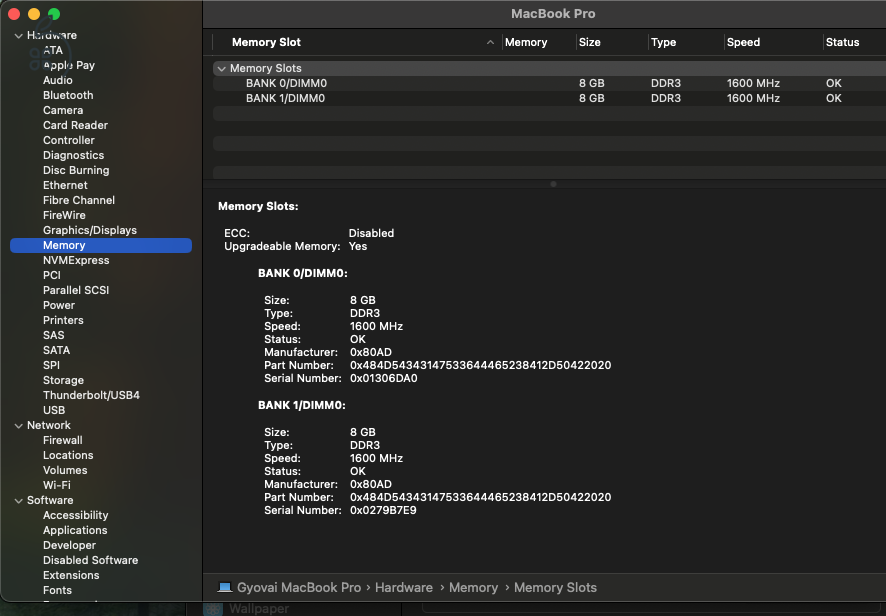The height and width of the screenshot is (616, 886).
Task: Select Developer under Software
Action: (70, 545)
